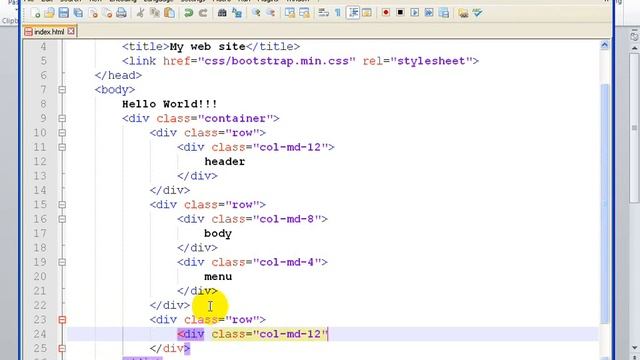Save the current file with the Save icon
Screen dimensions: 640x360
coord(64,13)
